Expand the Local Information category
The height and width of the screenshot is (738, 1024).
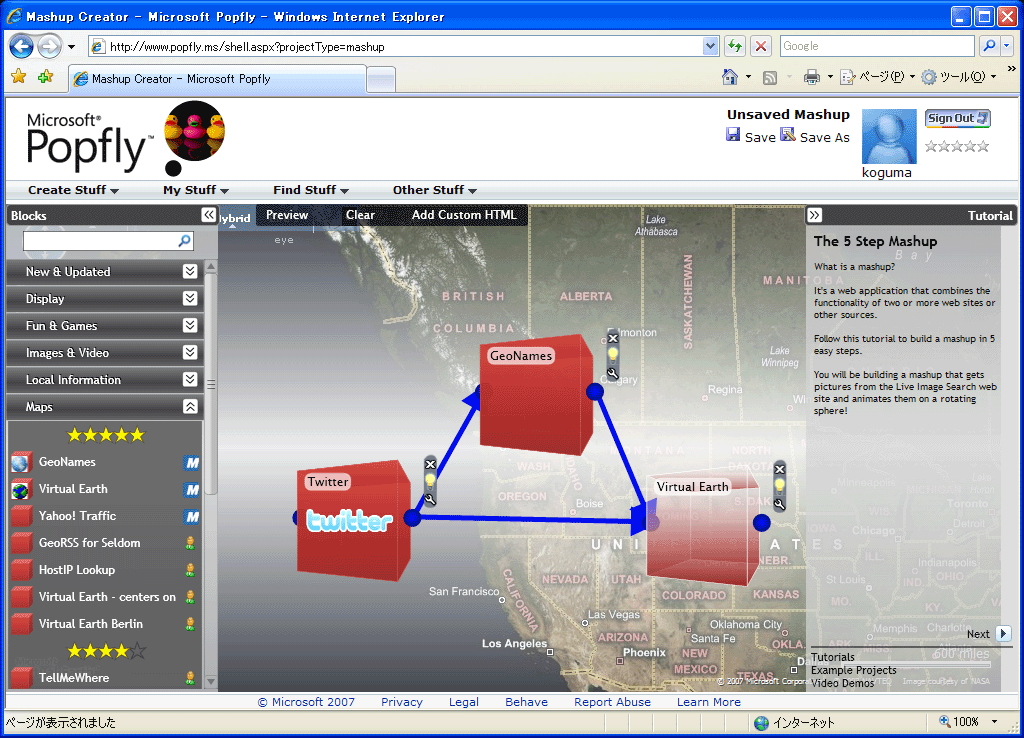tap(190, 379)
